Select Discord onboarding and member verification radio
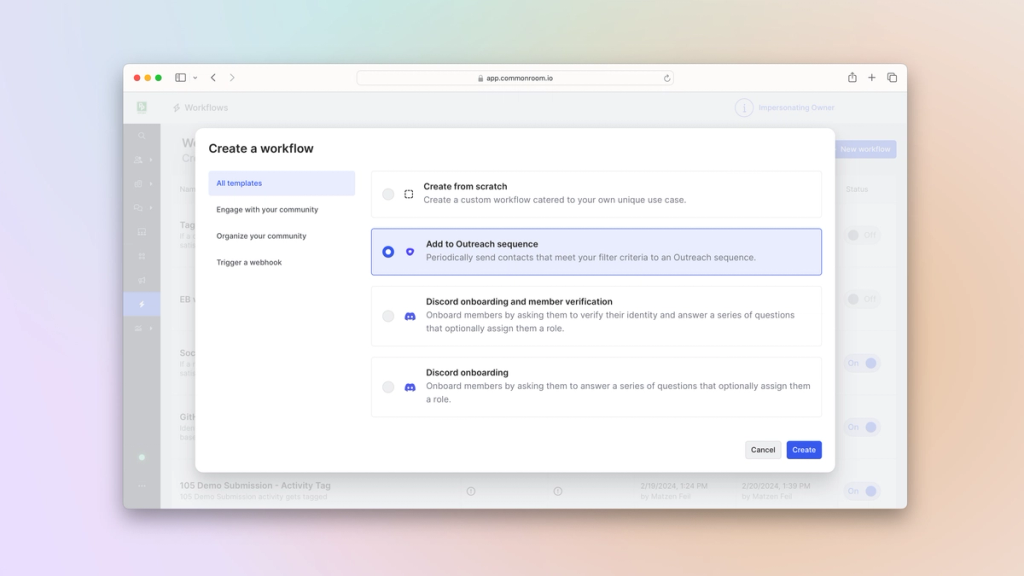1024x576 pixels. coord(388,316)
